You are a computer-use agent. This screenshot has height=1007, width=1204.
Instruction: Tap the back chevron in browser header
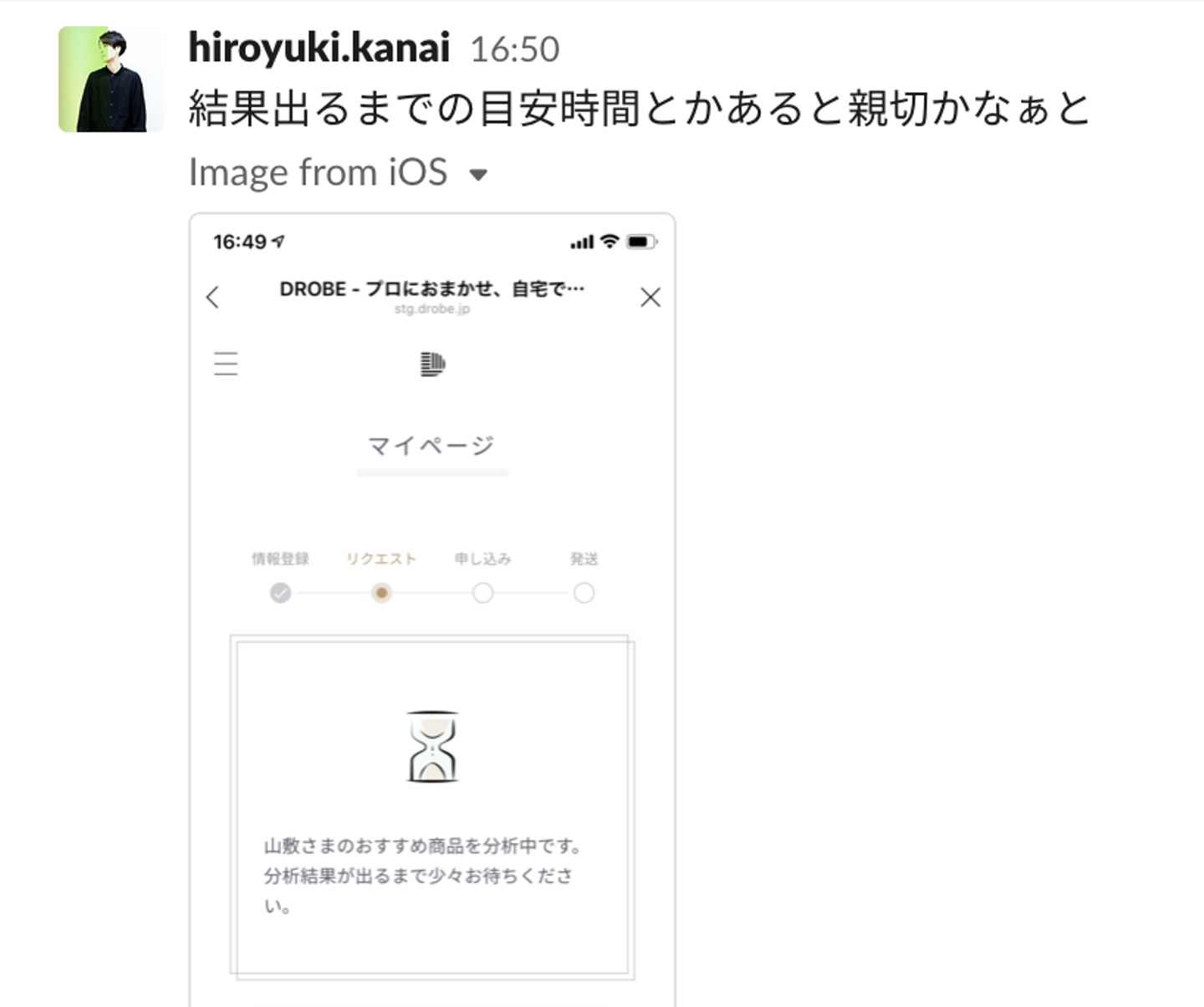click(212, 297)
